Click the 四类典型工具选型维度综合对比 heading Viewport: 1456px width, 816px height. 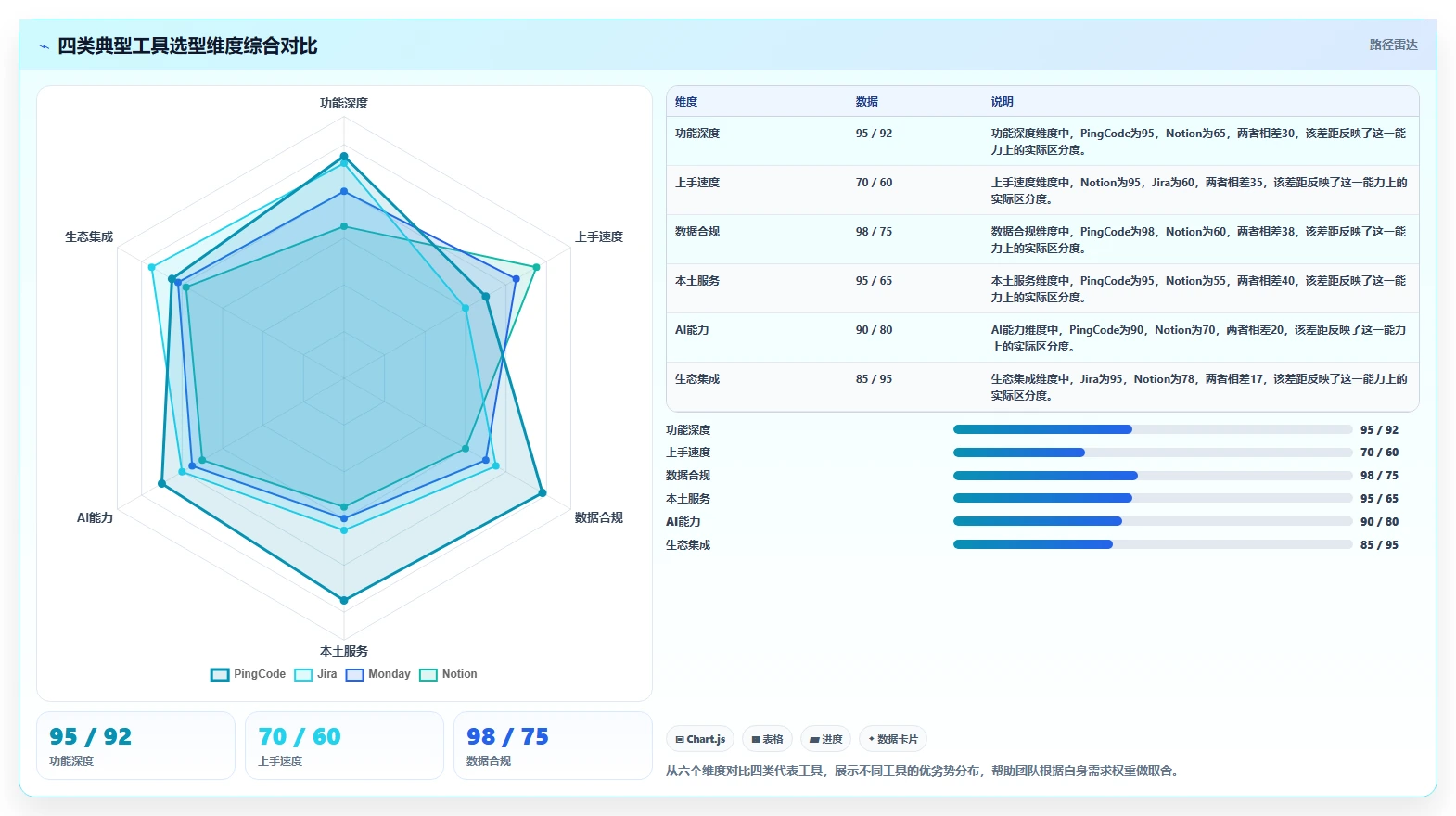pyautogui.click(x=187, y=46)
